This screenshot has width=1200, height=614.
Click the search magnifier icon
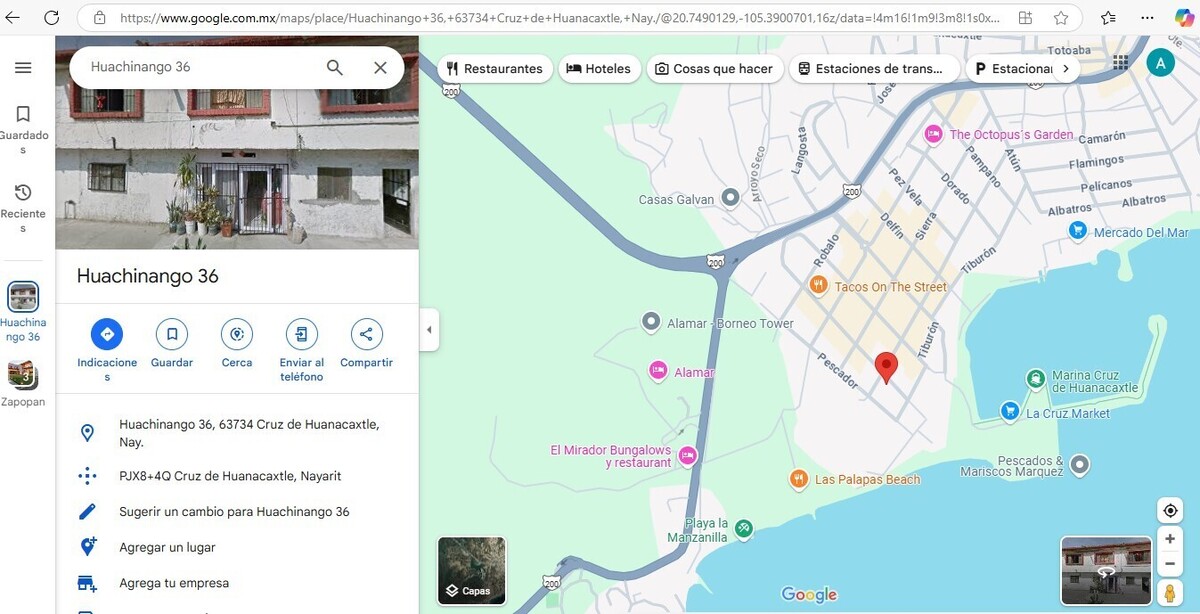coord(335,68)
